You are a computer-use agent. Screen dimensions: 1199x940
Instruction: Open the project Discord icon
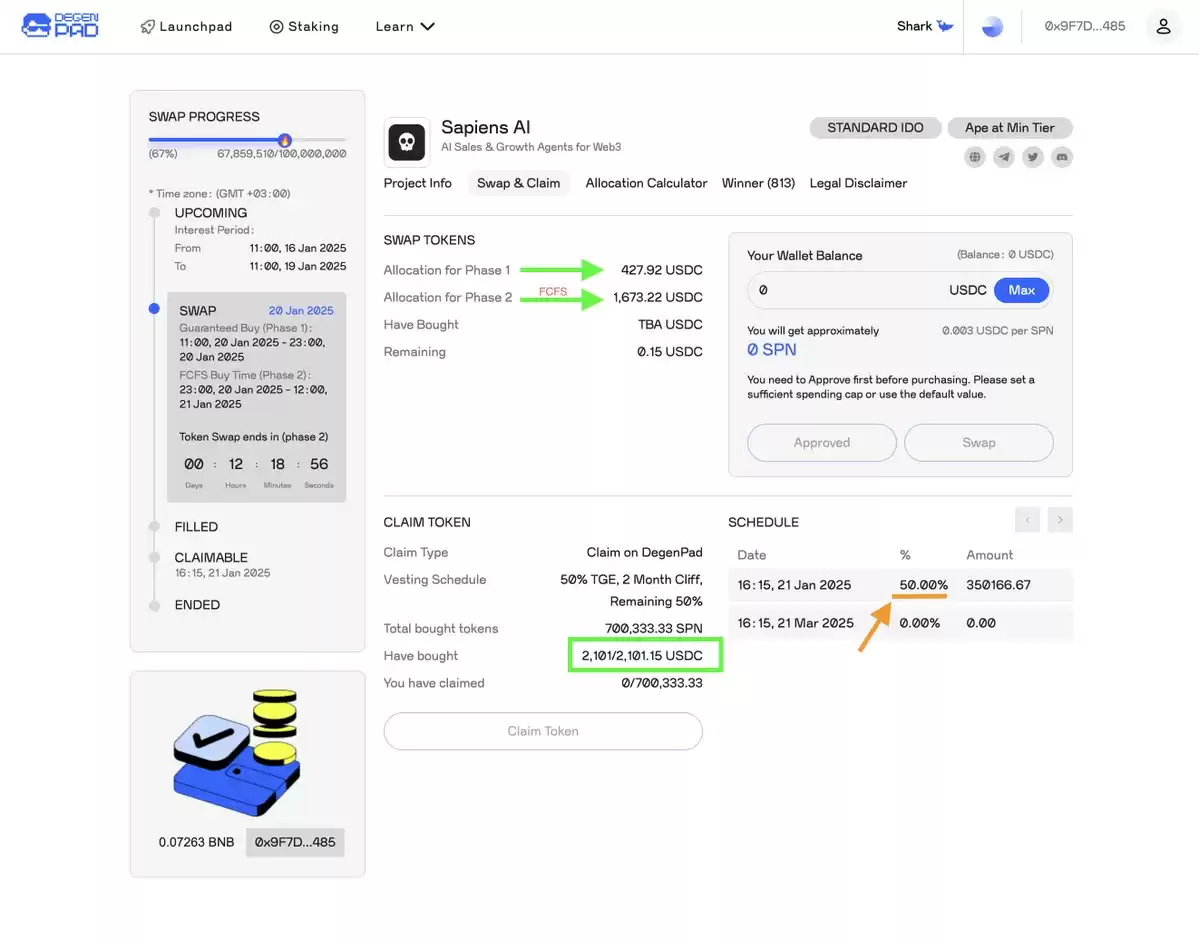pos(1061,157)
